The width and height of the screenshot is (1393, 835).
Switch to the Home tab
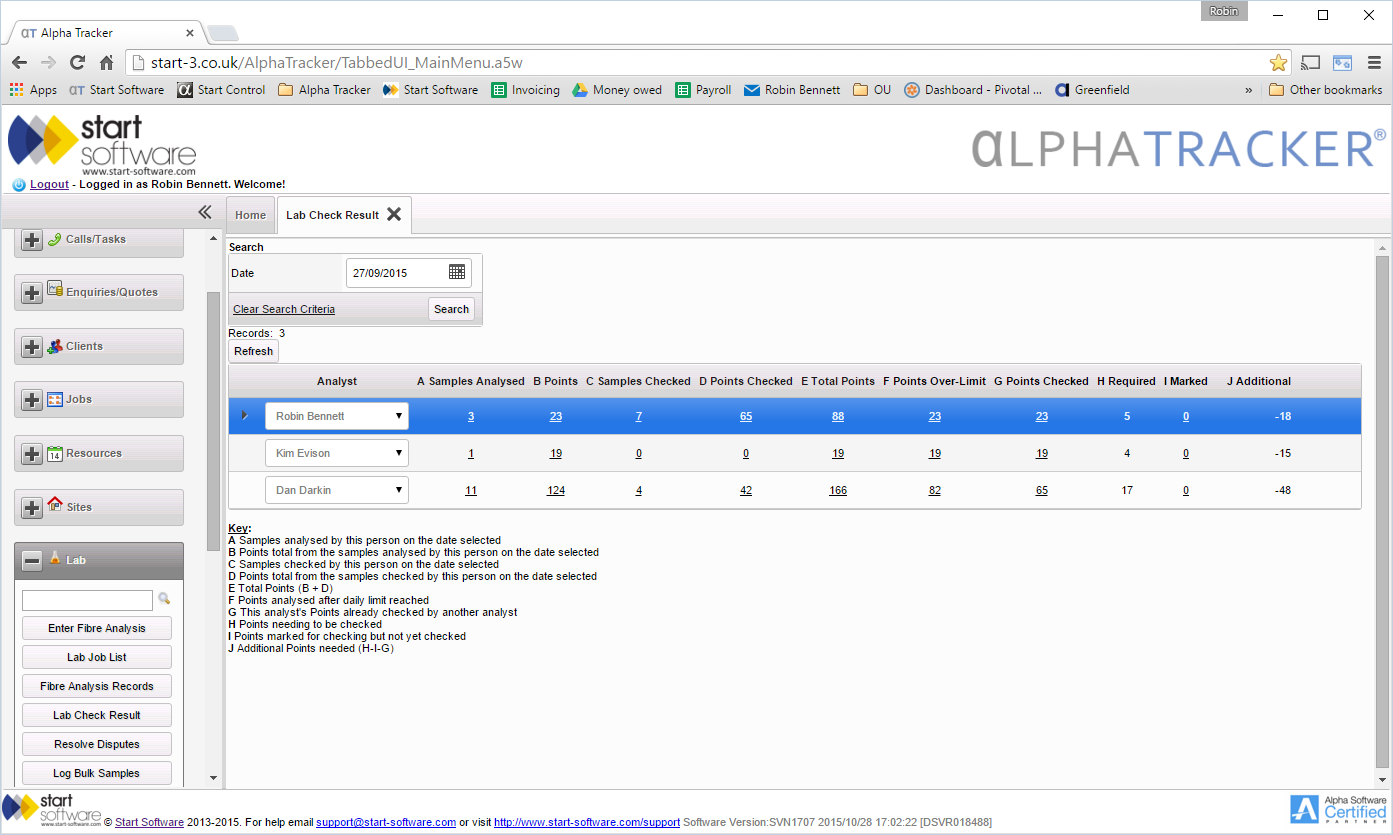249,214
